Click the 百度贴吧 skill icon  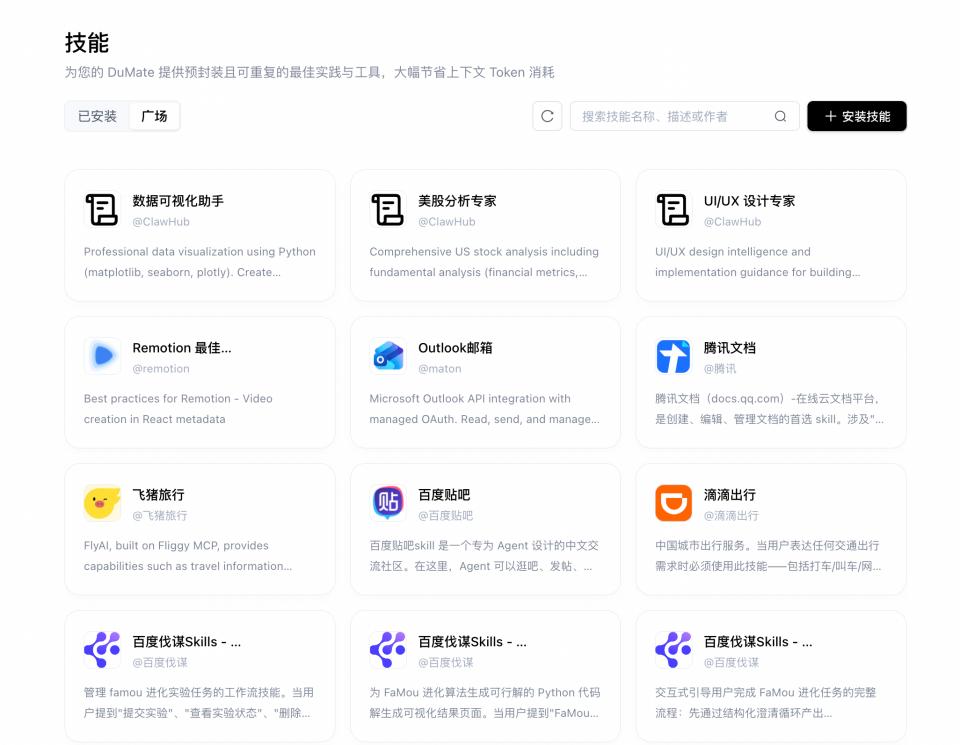[388, 503]
